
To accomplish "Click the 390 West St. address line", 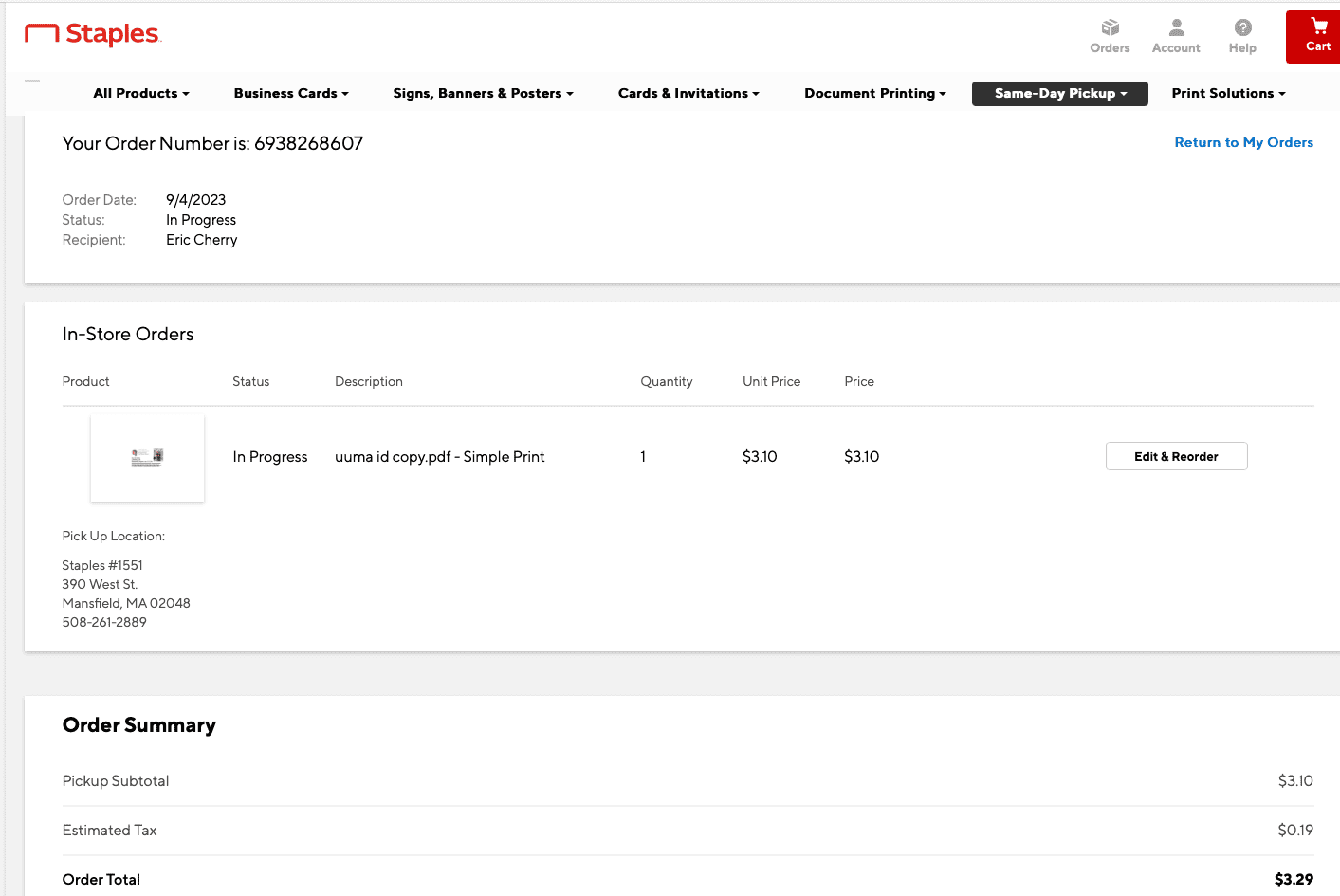I will pos(100,584).
